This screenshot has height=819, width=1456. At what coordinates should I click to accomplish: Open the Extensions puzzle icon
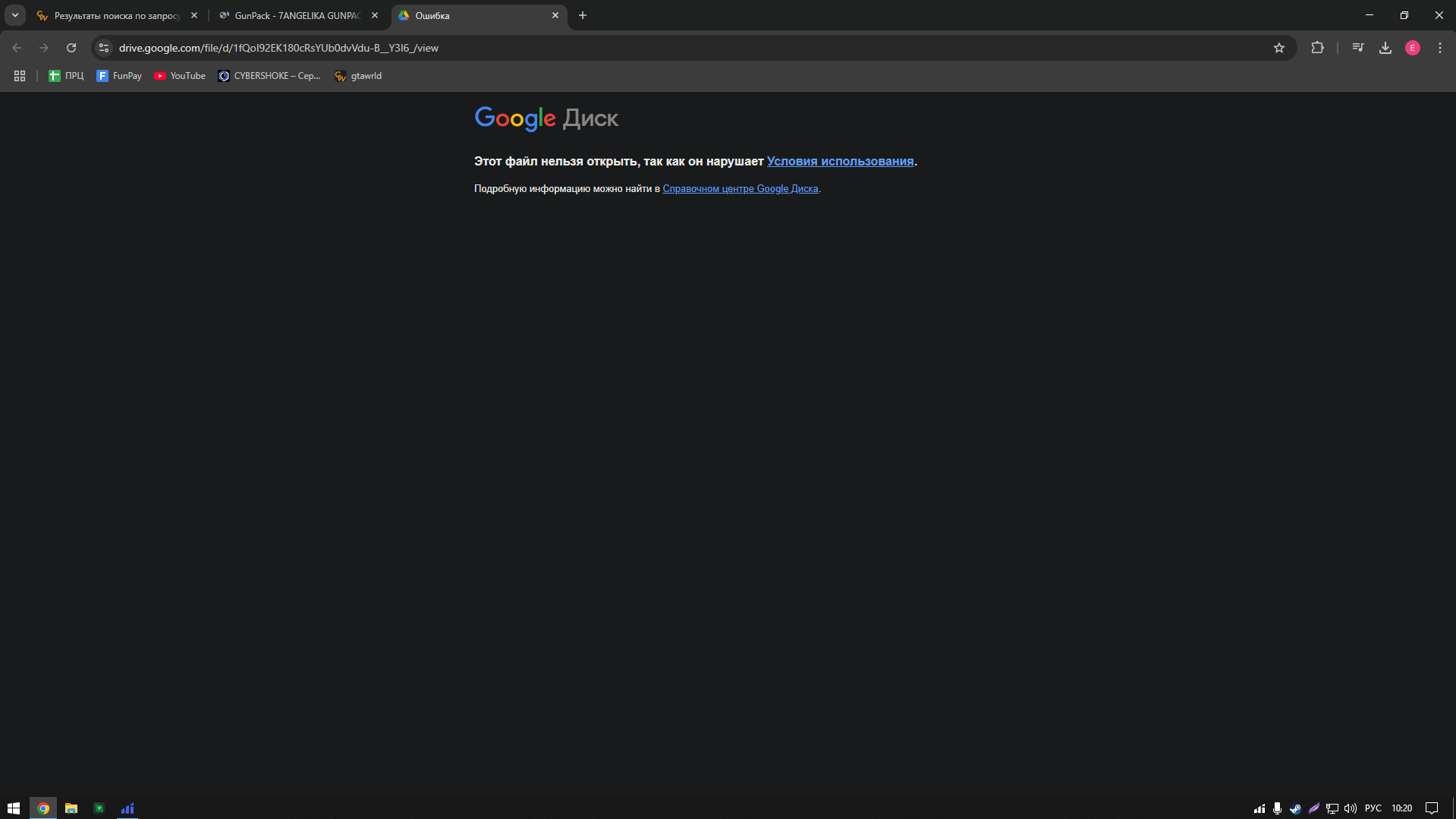click(1317, 48)
